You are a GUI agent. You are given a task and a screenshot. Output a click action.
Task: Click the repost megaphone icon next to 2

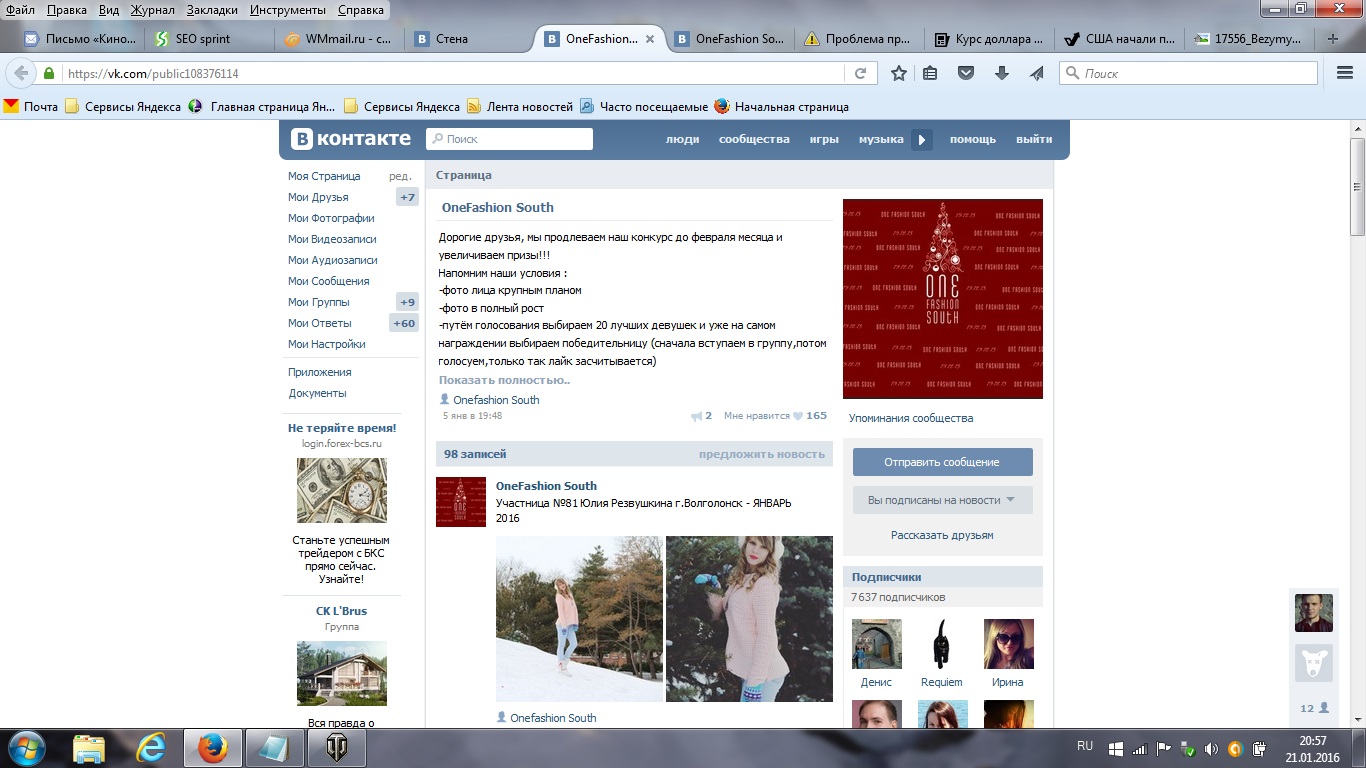coord(696,416)
